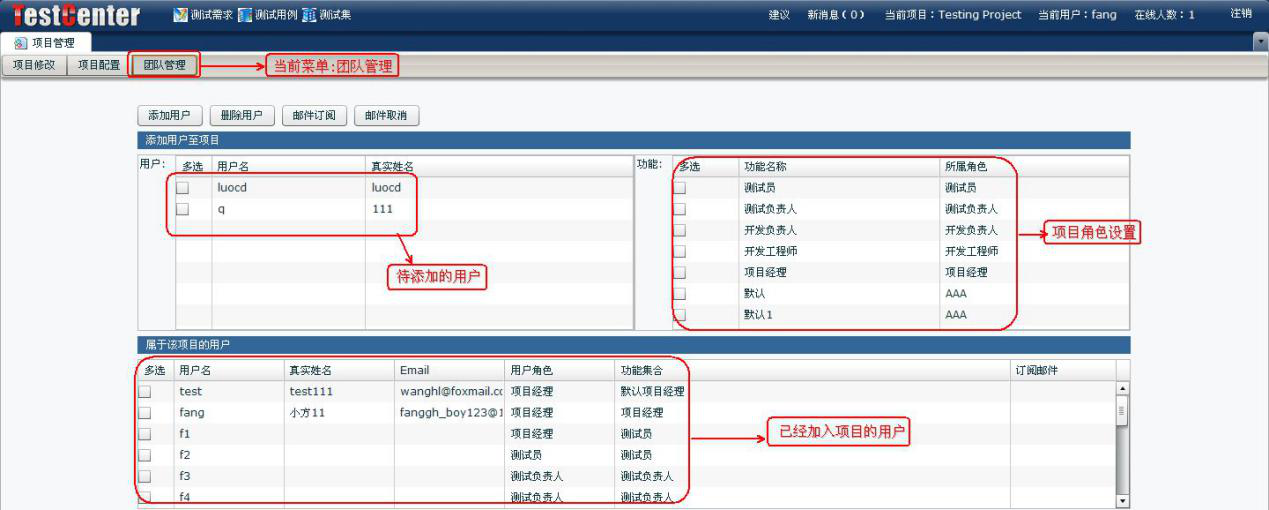Open the tab list dropdown arrow at top right
Screen dimensions: 1269x510
(1260, 43)
